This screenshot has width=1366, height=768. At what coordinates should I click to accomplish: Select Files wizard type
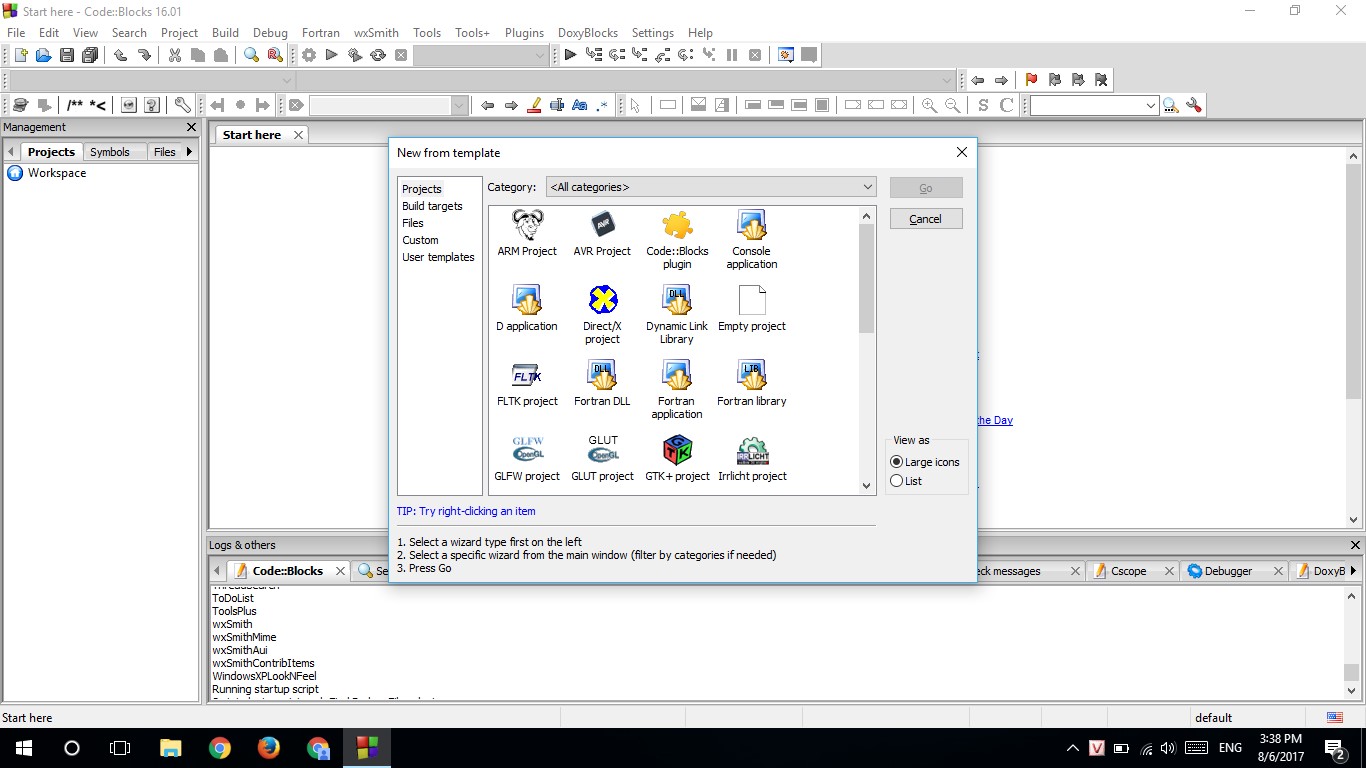(x=413, y=223)
